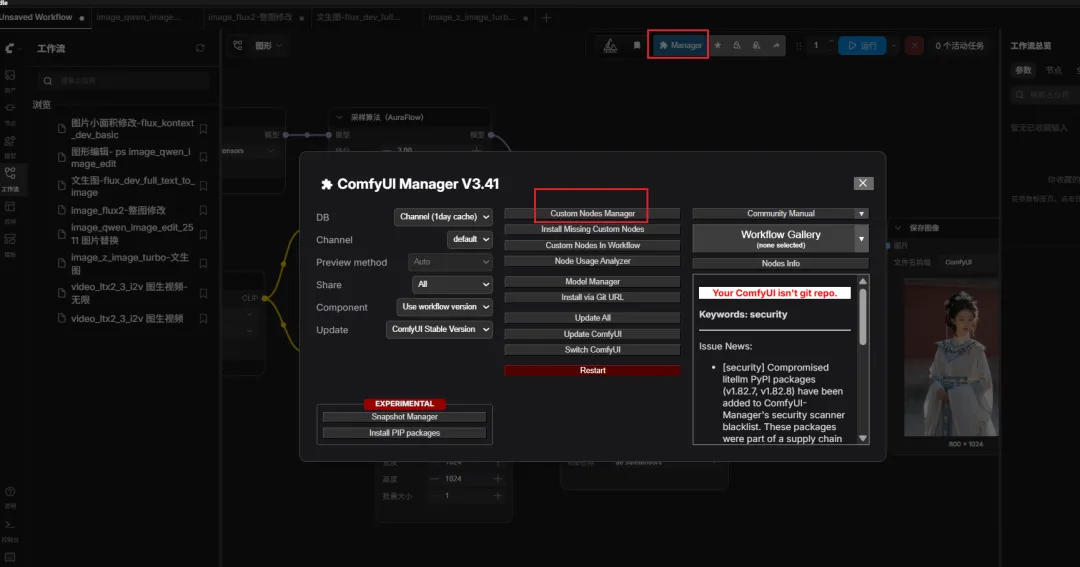Click the Update All button
The height and width of the screenshot is (567, 1080).
592,318
